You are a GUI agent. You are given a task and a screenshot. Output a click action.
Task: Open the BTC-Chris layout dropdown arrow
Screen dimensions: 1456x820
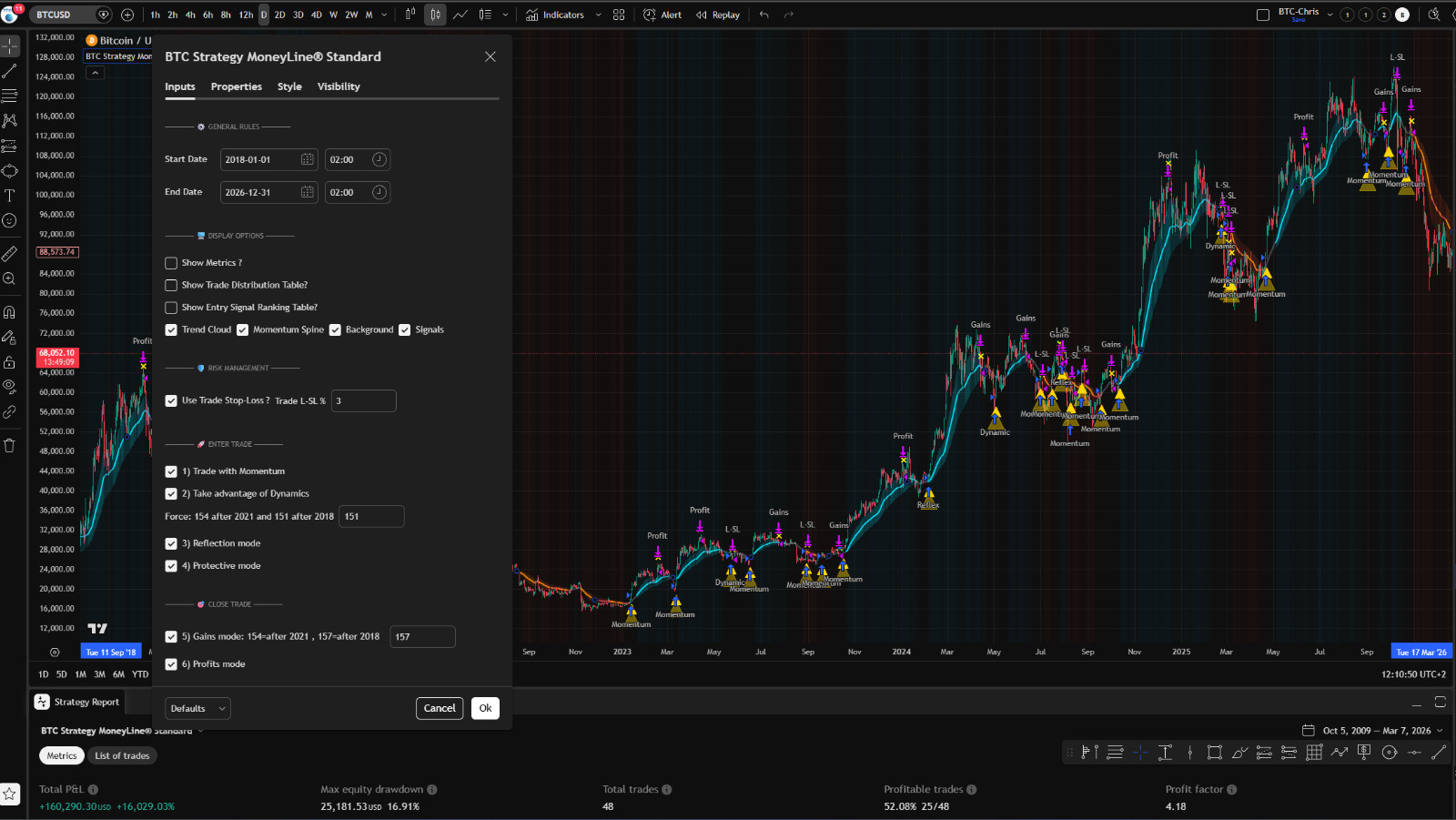(1330, 15)
